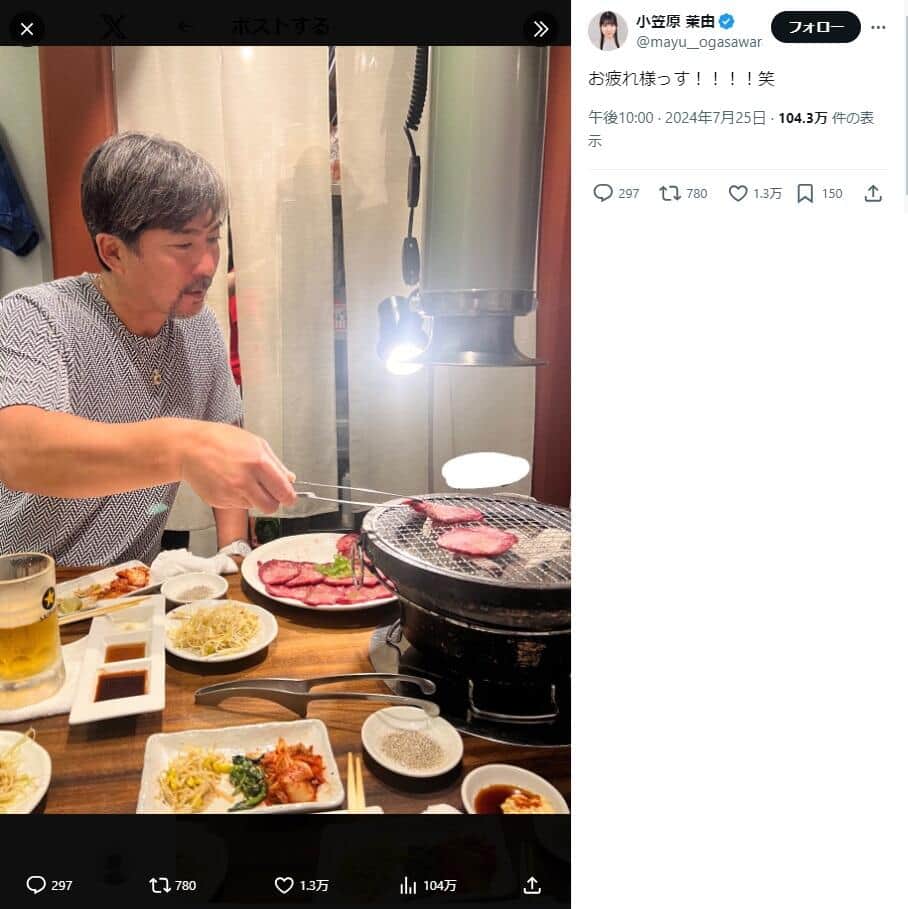
Task: Click the yakiniku photo image
Action: coord(285,430)
